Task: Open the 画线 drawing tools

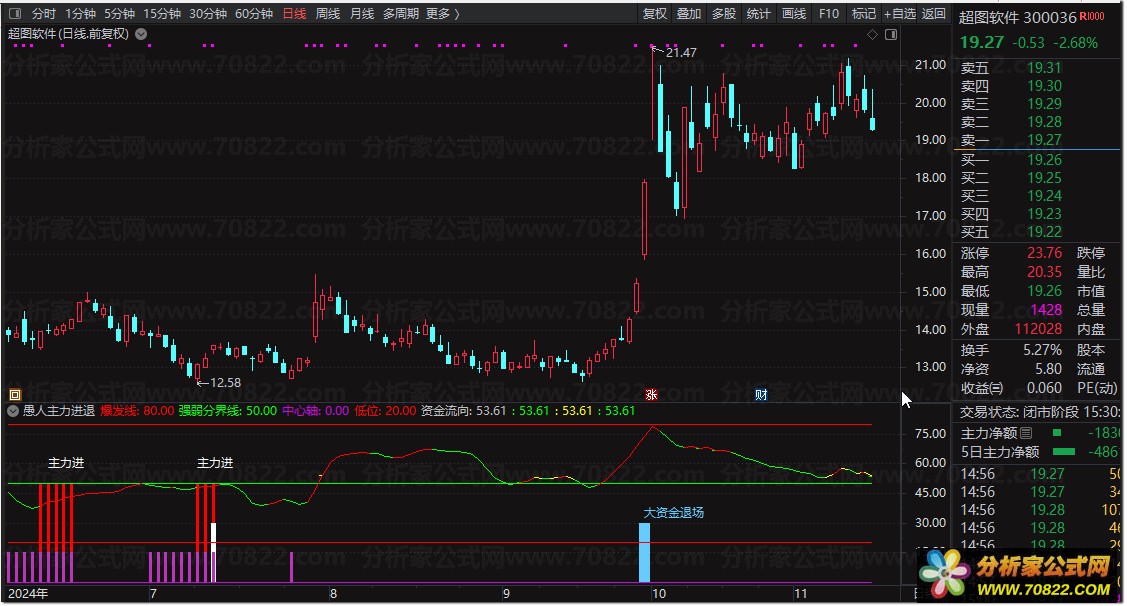Action: tap(794, 14)
